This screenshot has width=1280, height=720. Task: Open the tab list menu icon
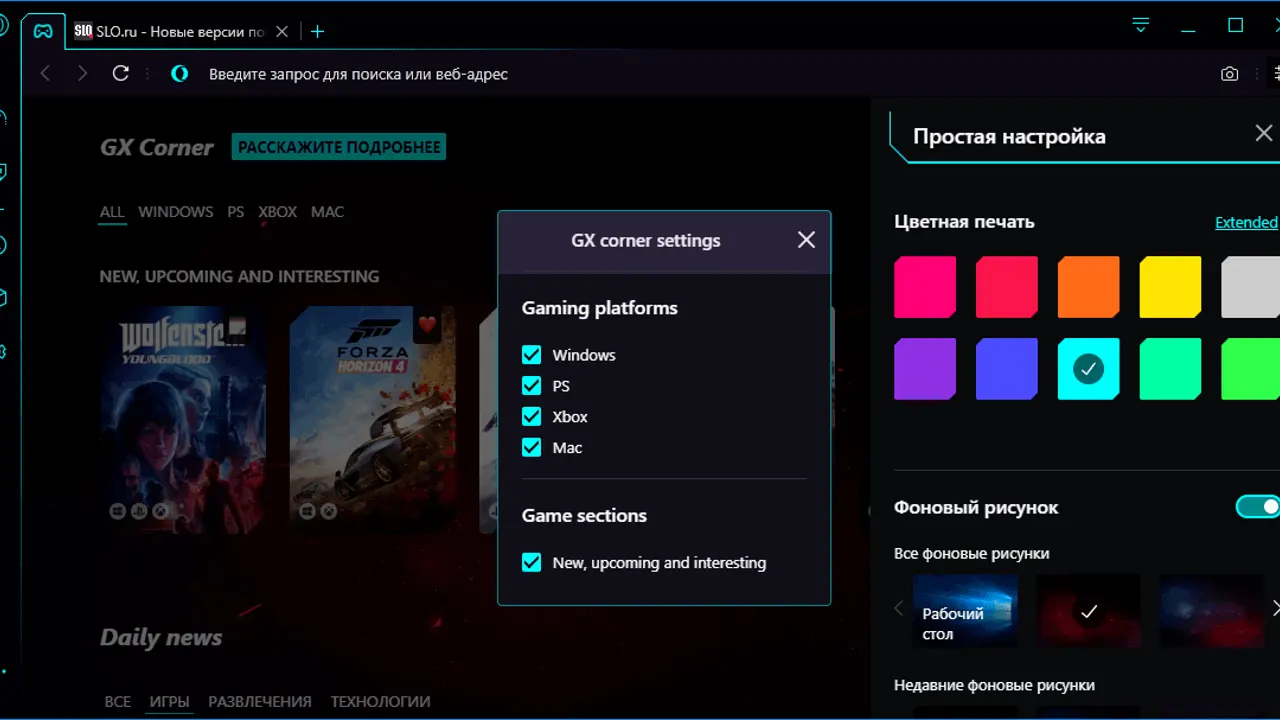click(x=1141, y=25)
